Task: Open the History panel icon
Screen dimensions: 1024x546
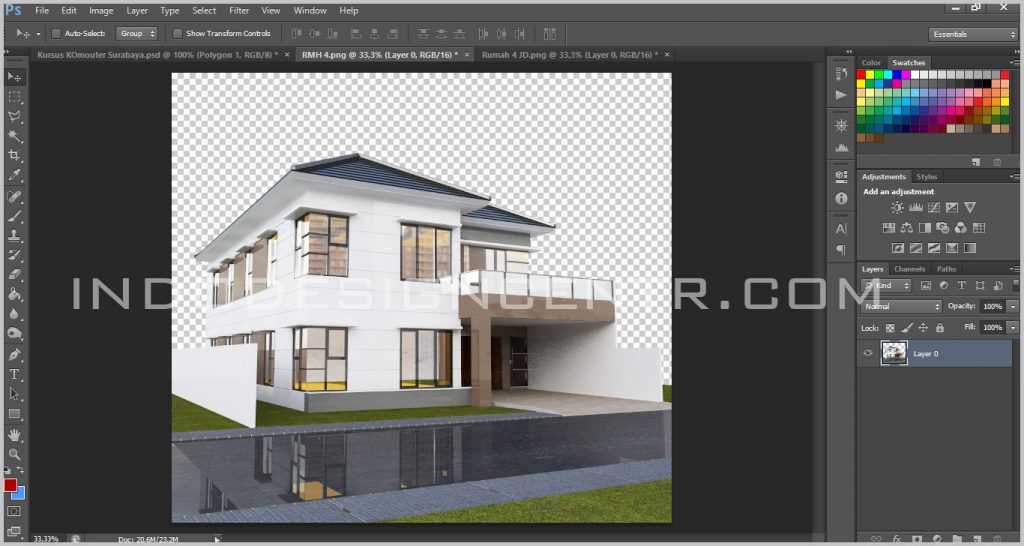Action: (841, 74)
